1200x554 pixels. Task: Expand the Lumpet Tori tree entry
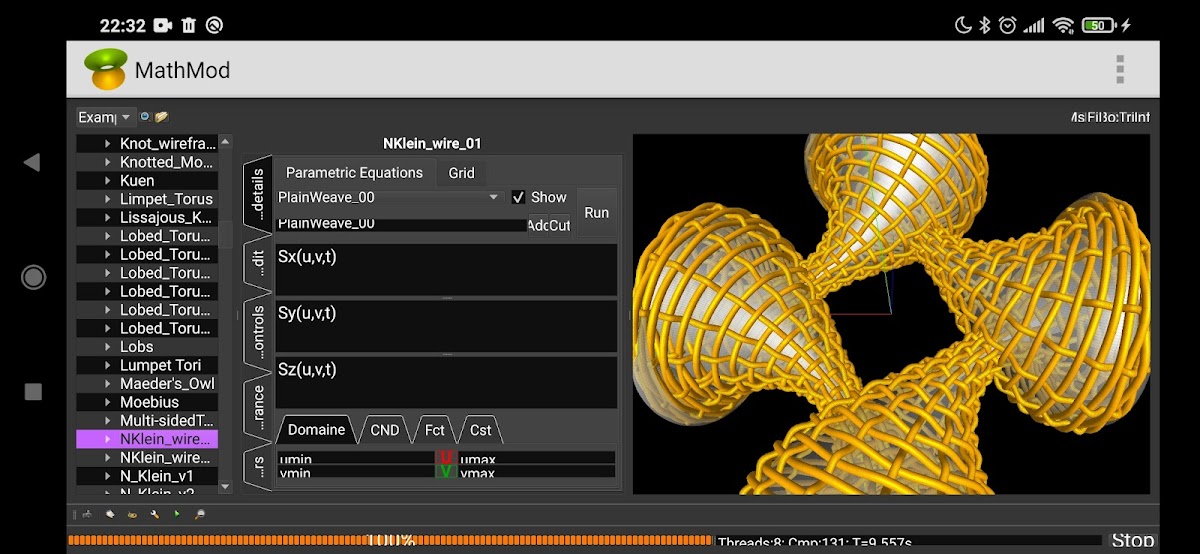108,366
